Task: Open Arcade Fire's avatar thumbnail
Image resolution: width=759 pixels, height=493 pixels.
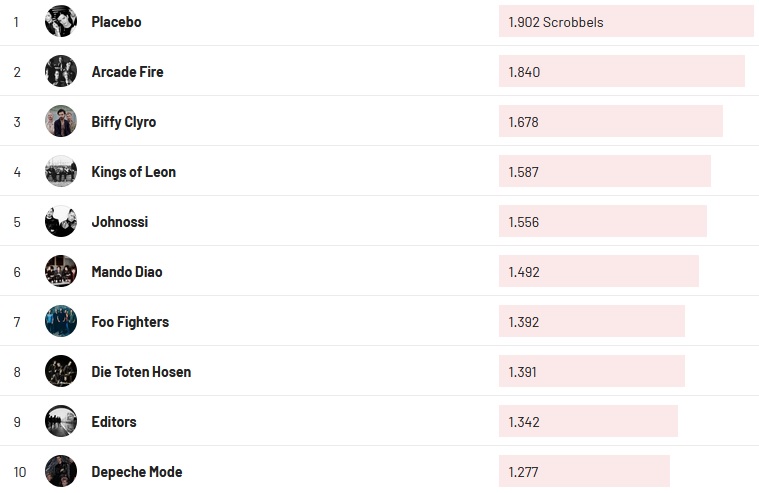Action: point(61,71)
